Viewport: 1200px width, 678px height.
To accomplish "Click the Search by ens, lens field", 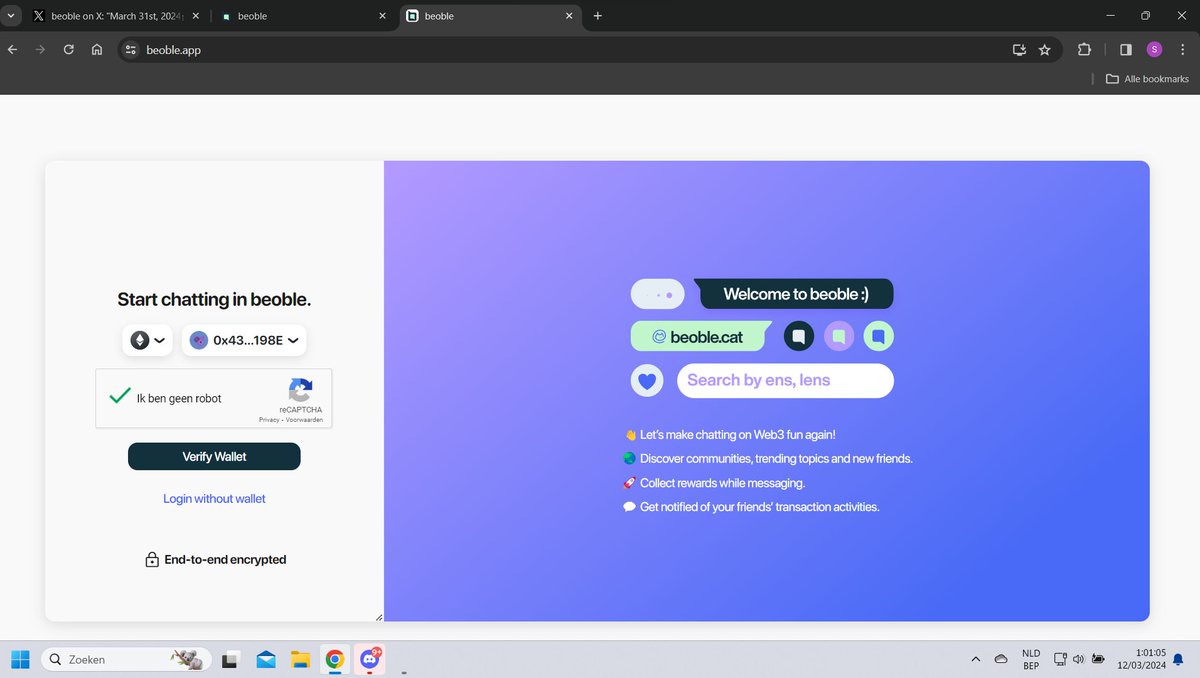I will click(x=785, y=381).
